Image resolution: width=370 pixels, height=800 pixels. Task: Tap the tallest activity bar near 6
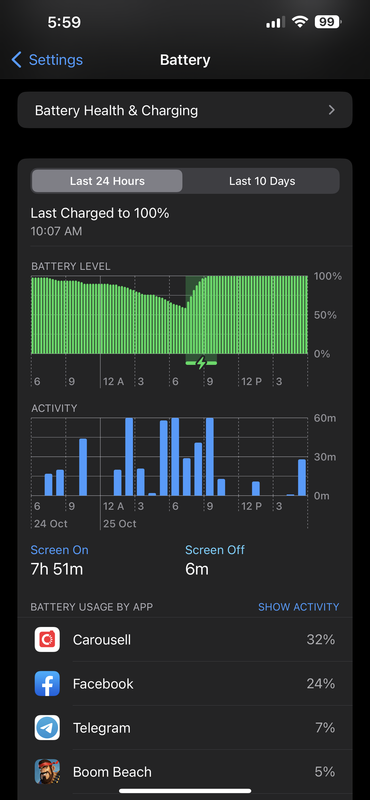tap(175, 457)
